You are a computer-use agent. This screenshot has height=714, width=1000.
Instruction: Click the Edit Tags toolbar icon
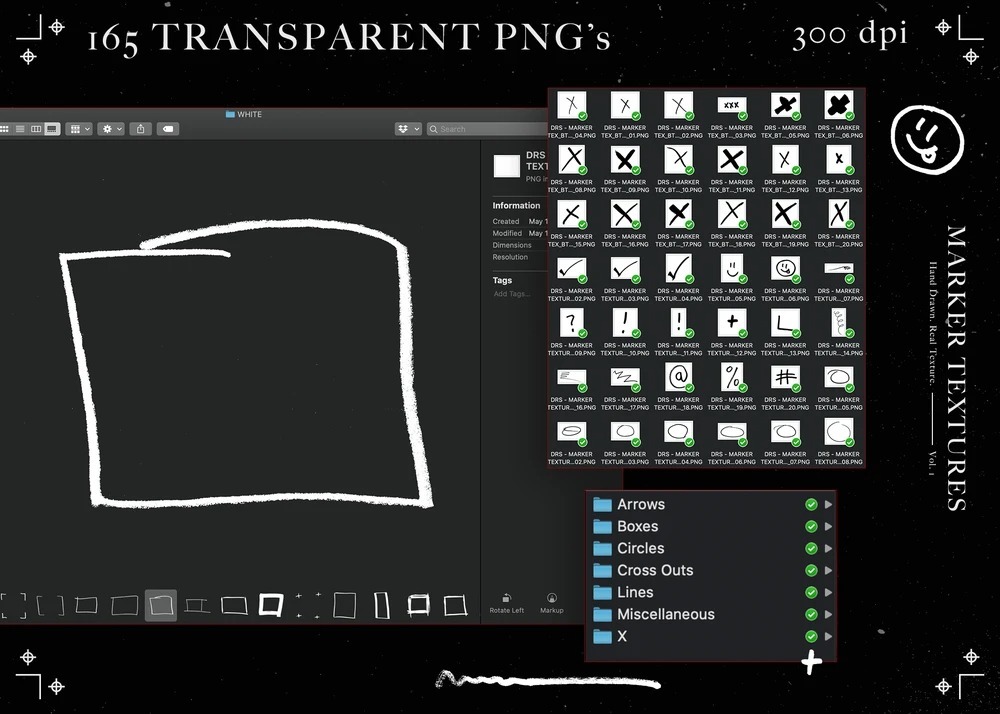(168, 129)
